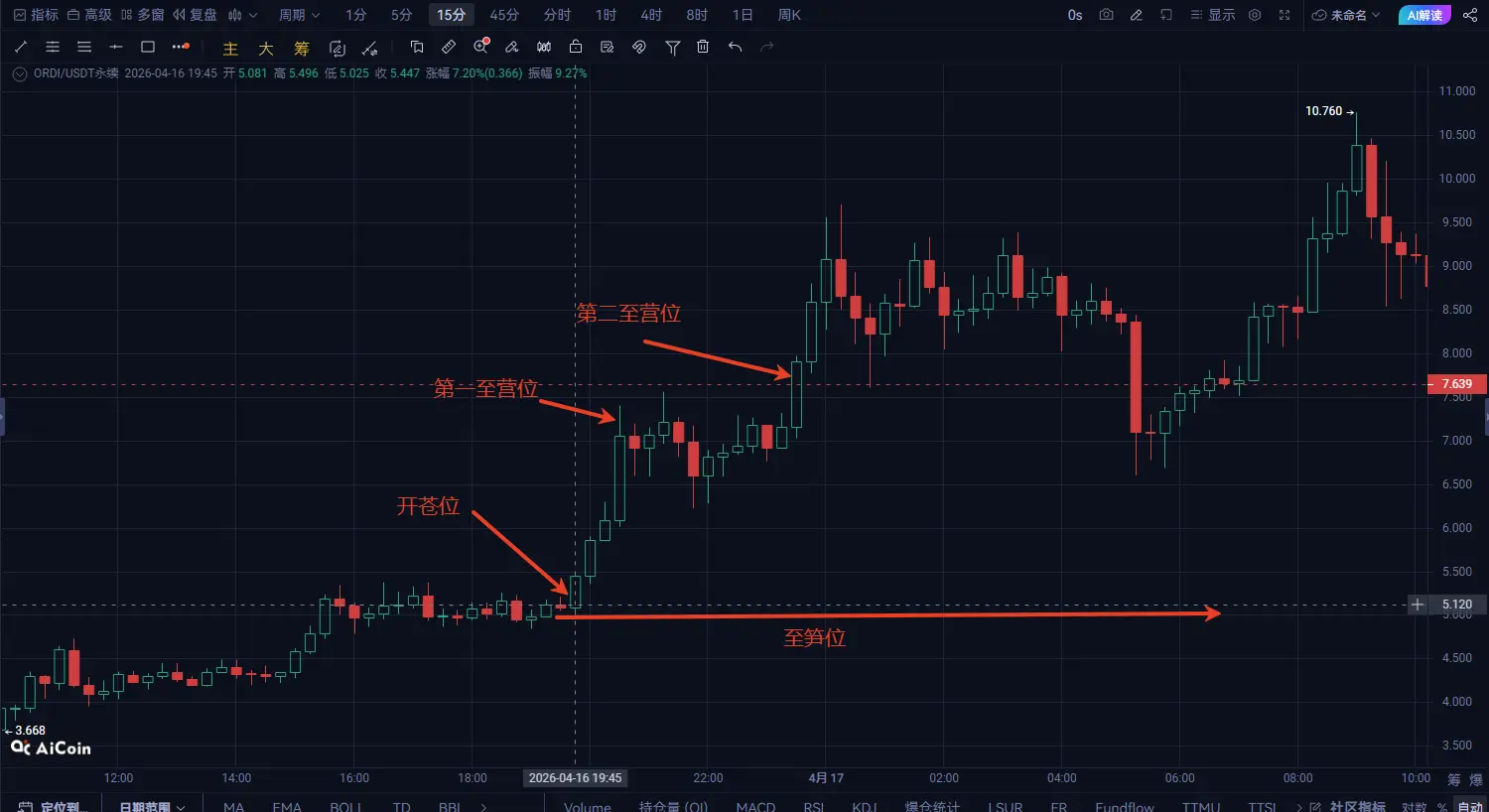Toggle the 筹 button at bottom right
This screenshot has width=1489, height=812.
click(1454, 779)
